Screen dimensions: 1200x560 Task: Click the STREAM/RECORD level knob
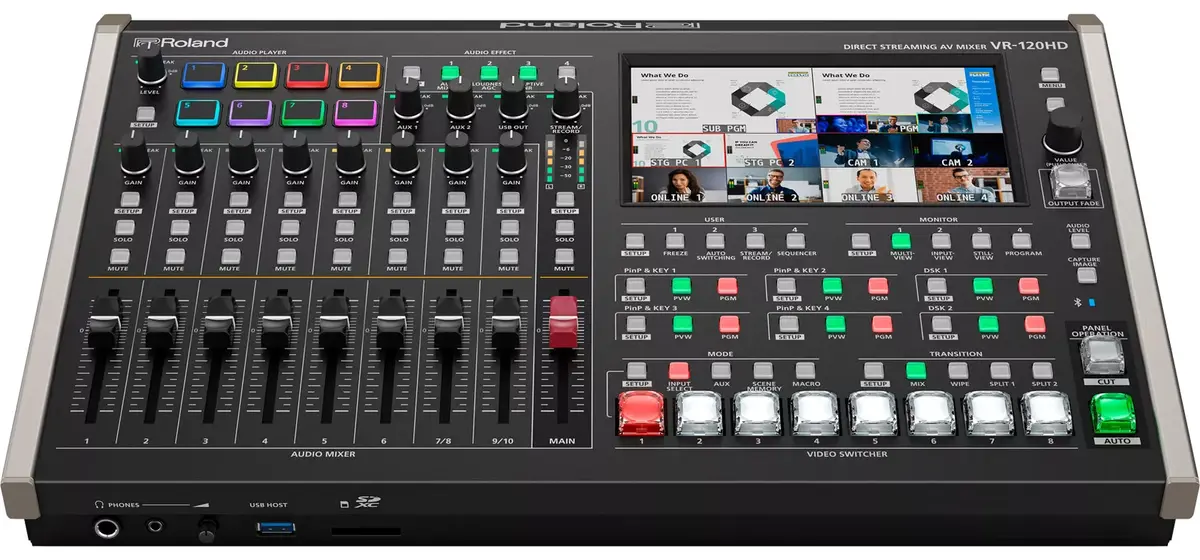tap(566, 102)
